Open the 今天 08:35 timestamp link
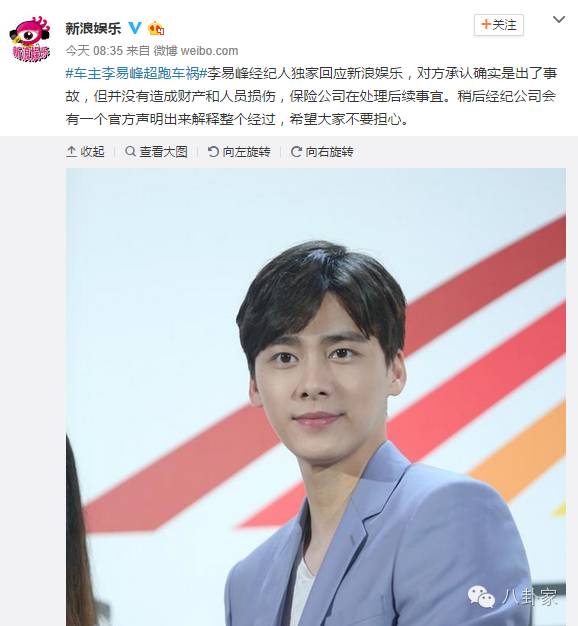 coord(94,51)
